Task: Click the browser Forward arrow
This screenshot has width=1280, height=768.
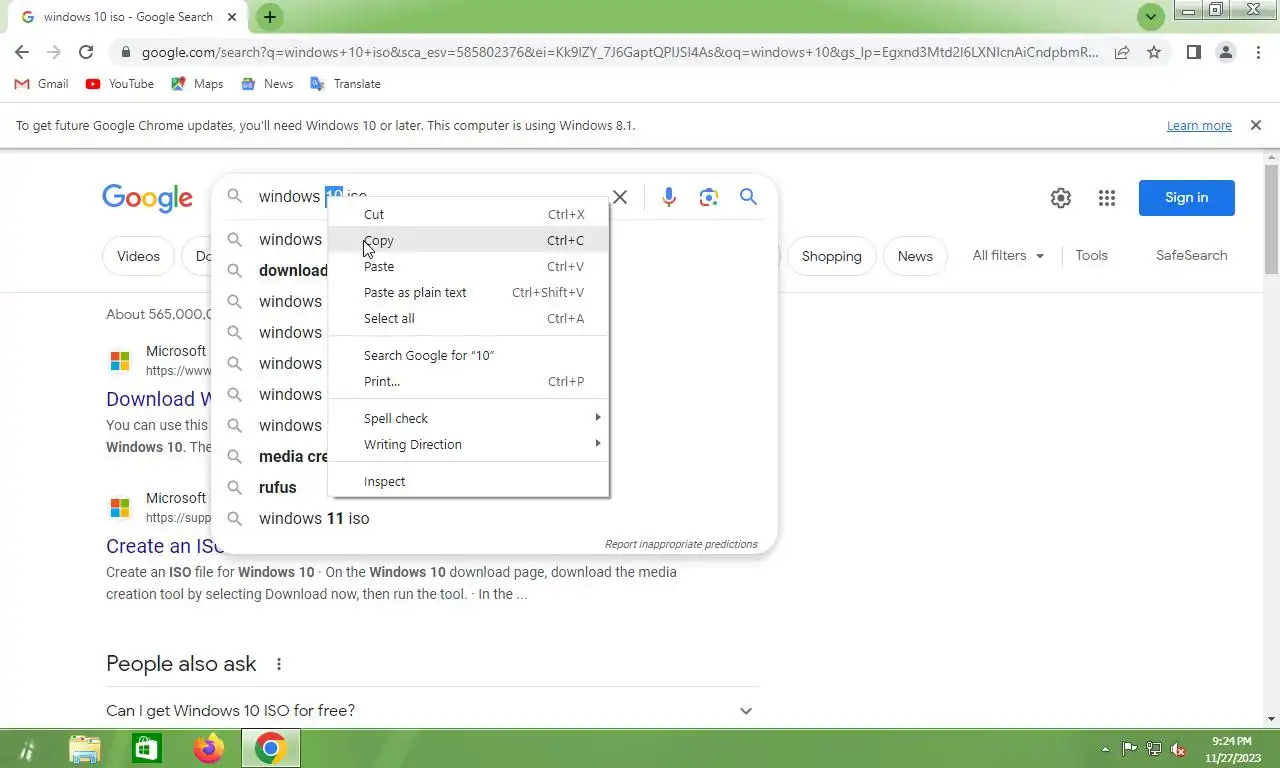Action: [x=54, y=52]
